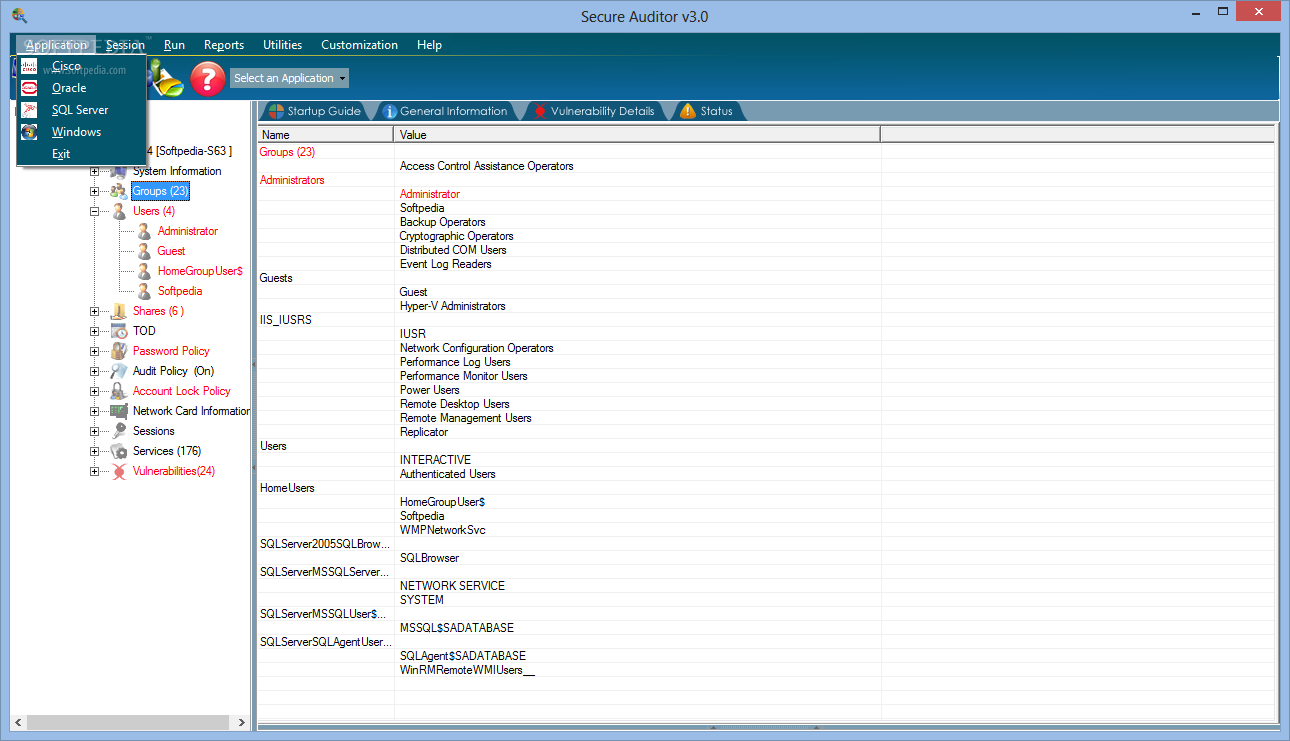
Task: Click the Guest user icon in tree
Action: pyautogui.click(x=145, y=251)
